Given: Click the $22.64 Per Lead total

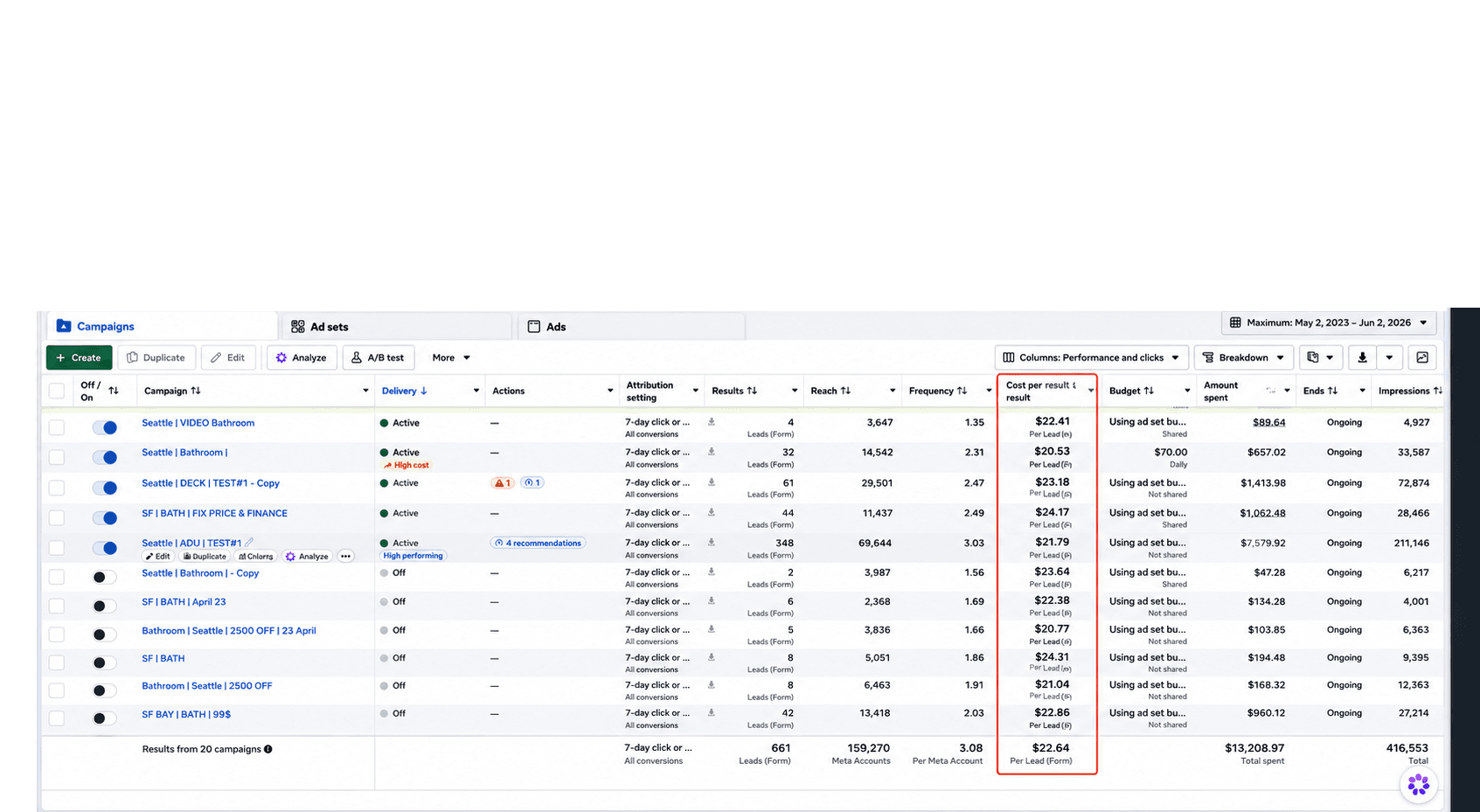Looking at the screenshot, I should coord(1050,748).
